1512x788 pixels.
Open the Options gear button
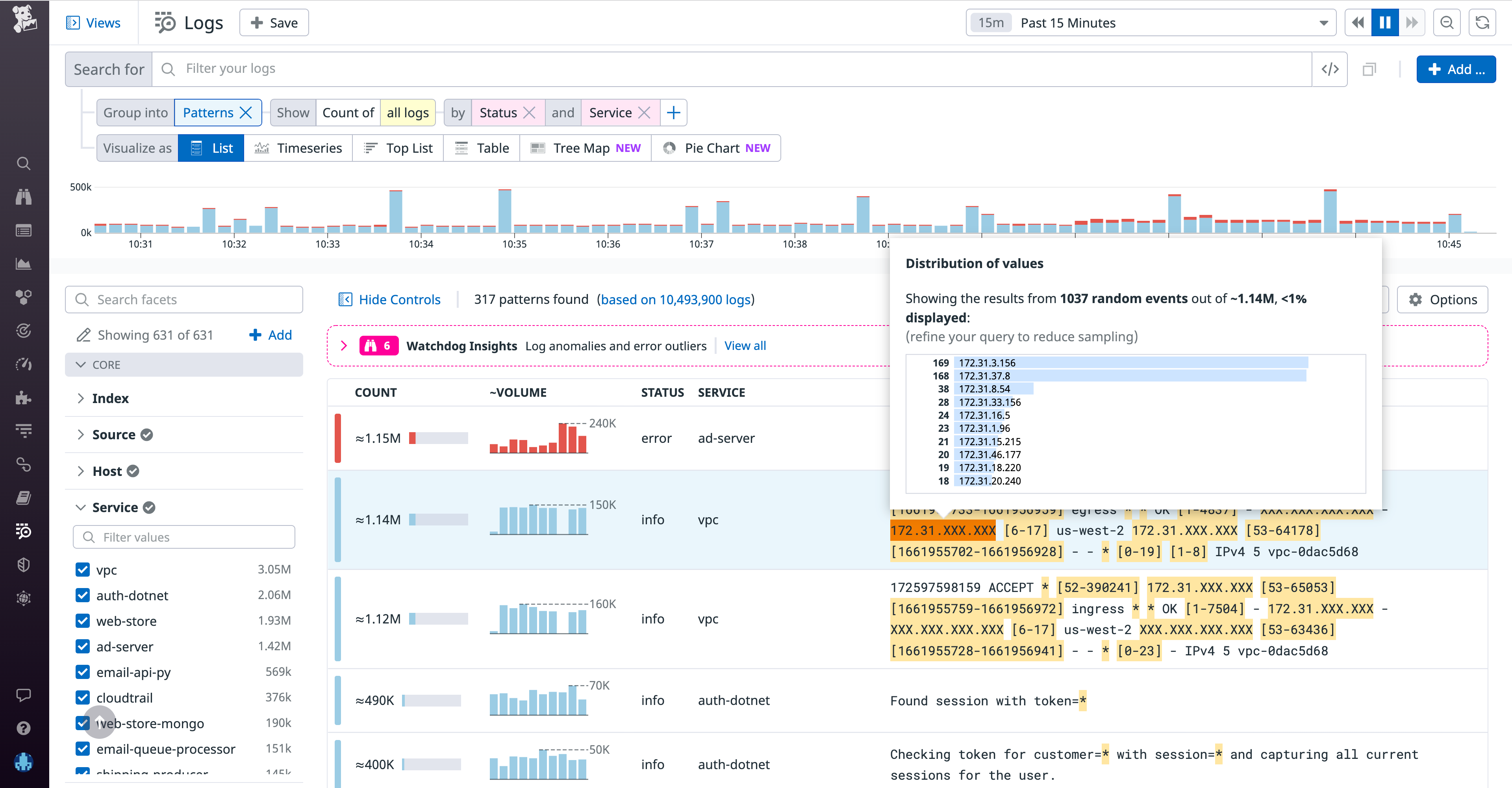[1442, 299]
